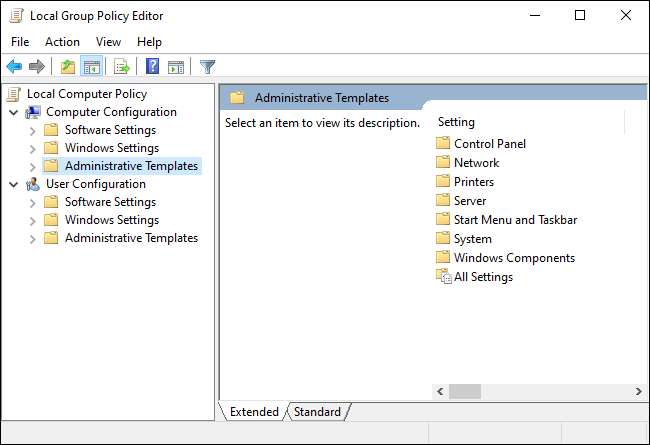The image size is (650, 445).
Task: Expand Windows Settings under Computer Configuration
Action: coord(33,148)
